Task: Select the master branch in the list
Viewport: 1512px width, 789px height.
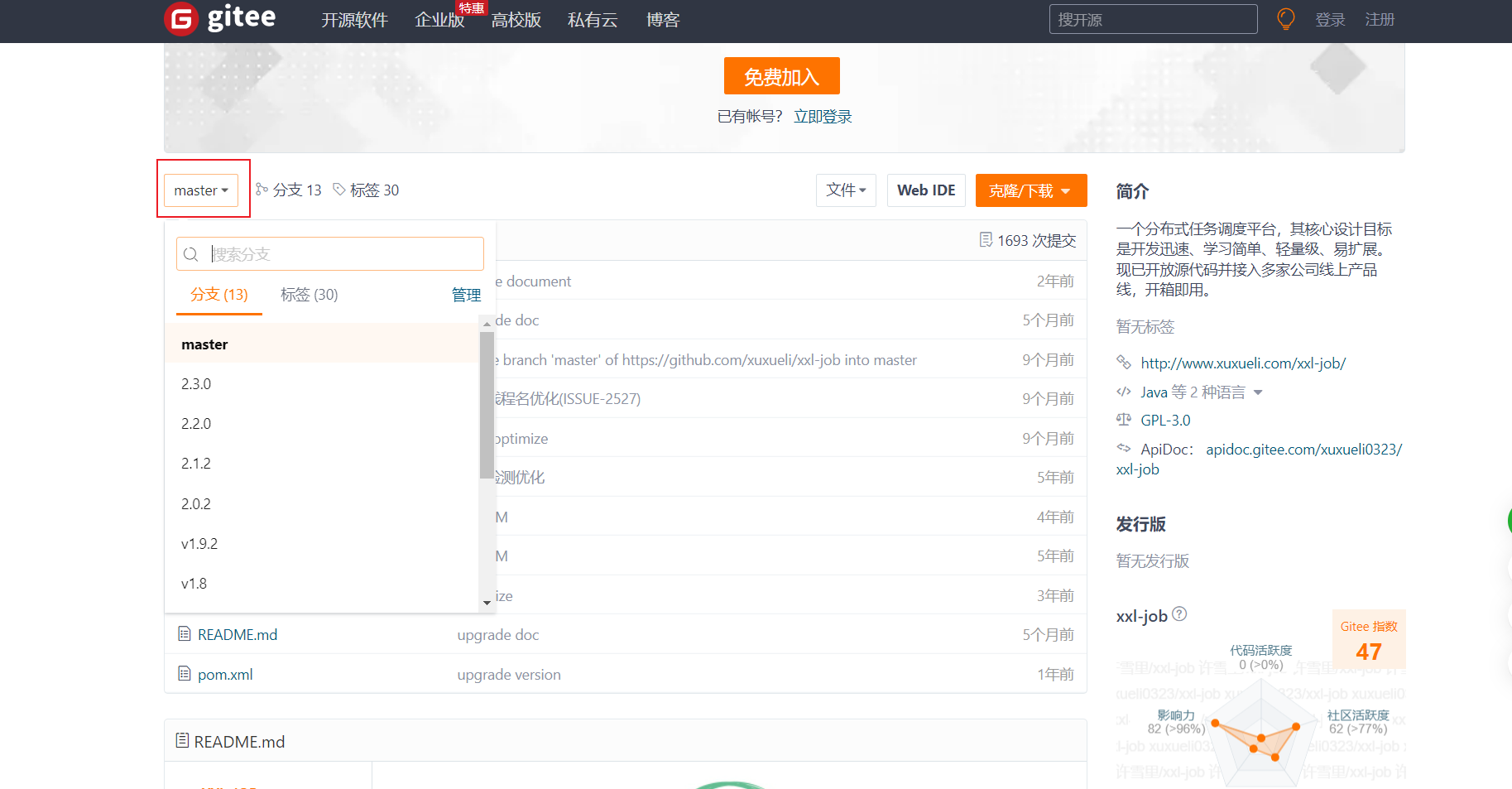Action: click(322, 344)
